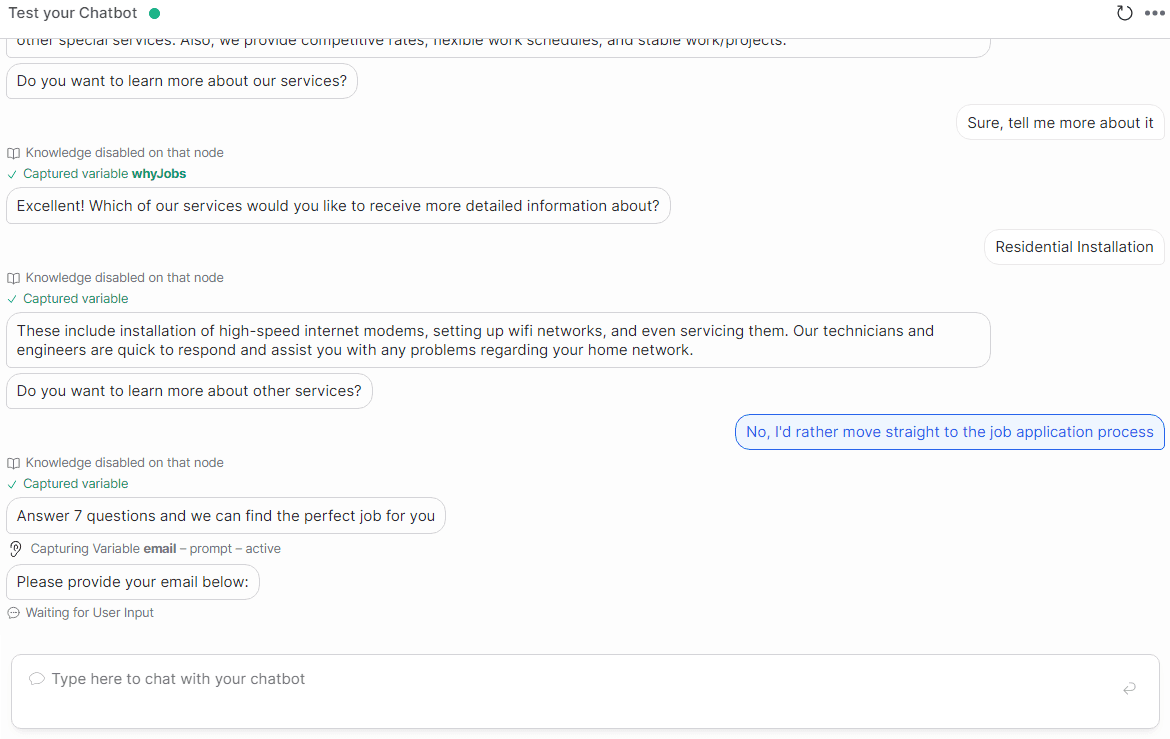Select the whyJobs variable name link

click(x=159, y=174)
